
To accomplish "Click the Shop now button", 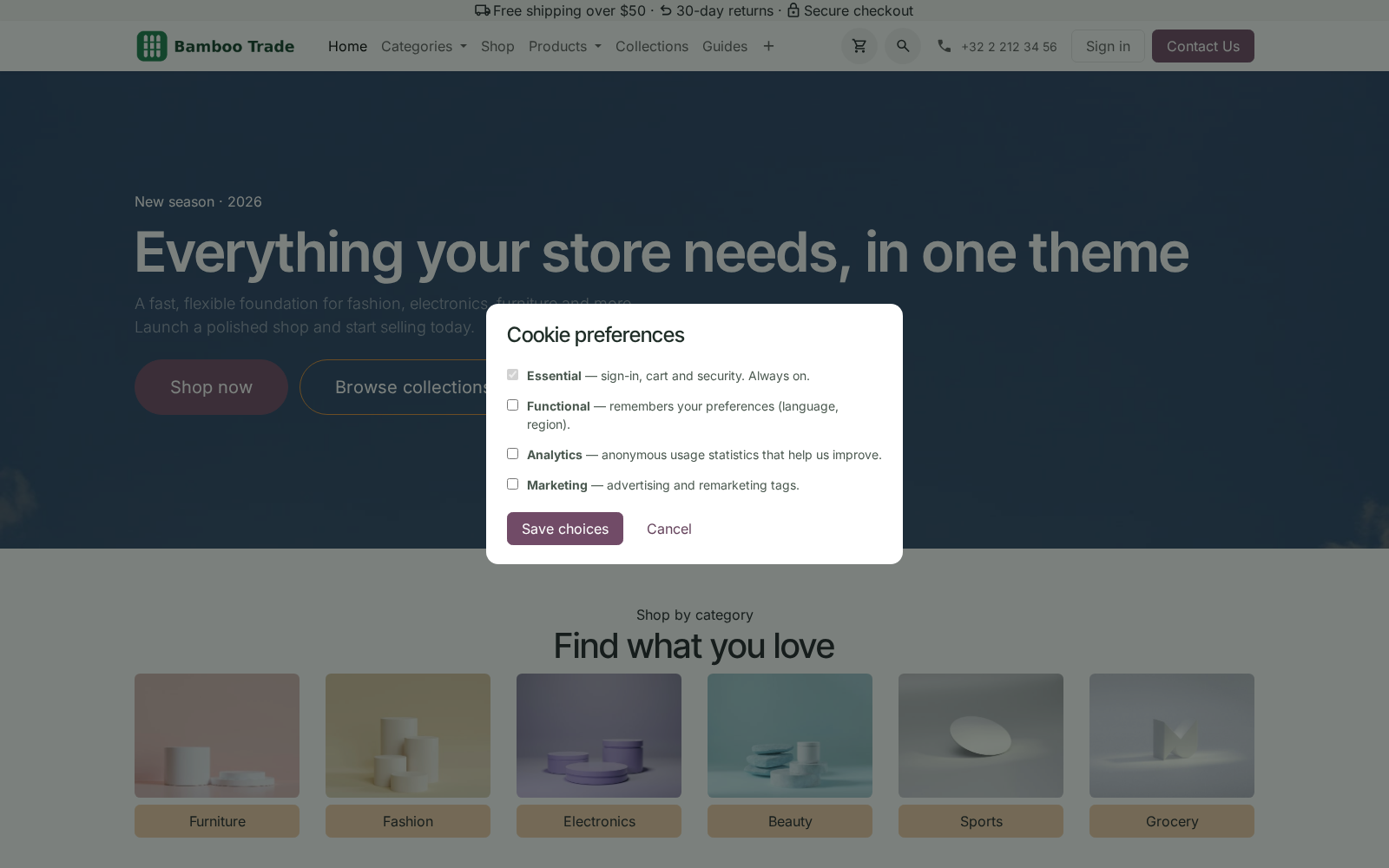I will [211, 387].
